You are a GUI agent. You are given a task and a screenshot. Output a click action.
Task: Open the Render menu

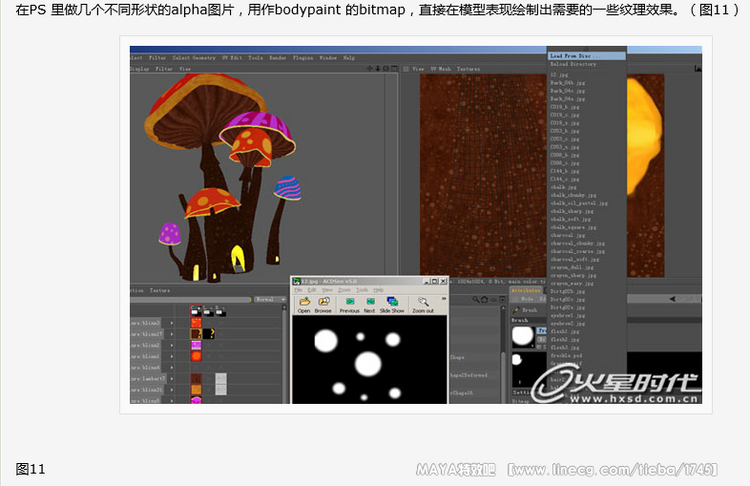tap(277, 57)
